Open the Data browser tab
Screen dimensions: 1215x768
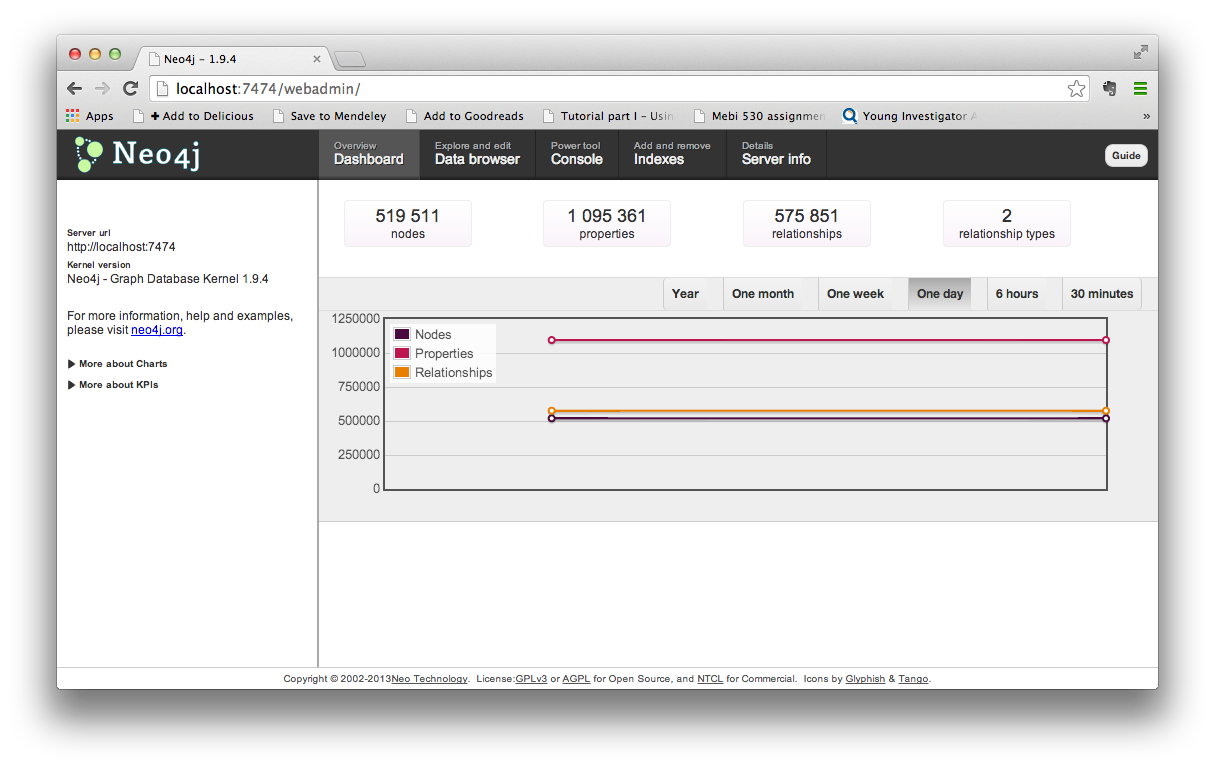pyautogui.click(x=477, y=154)
